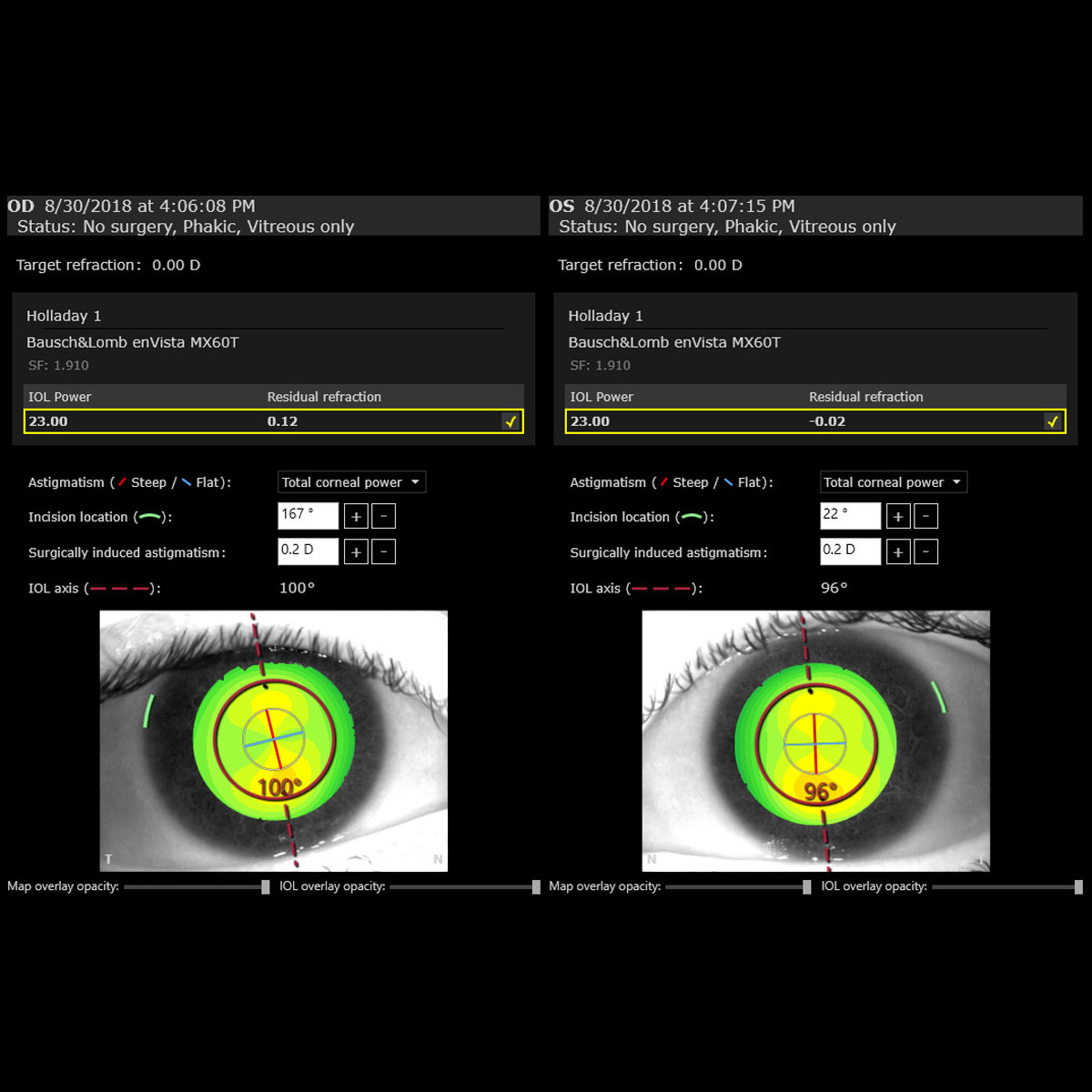This screenshot has width=1092, height=1092.
Task: Open OD Total corneal power dropdown
Action: click(x=350, y=482)
